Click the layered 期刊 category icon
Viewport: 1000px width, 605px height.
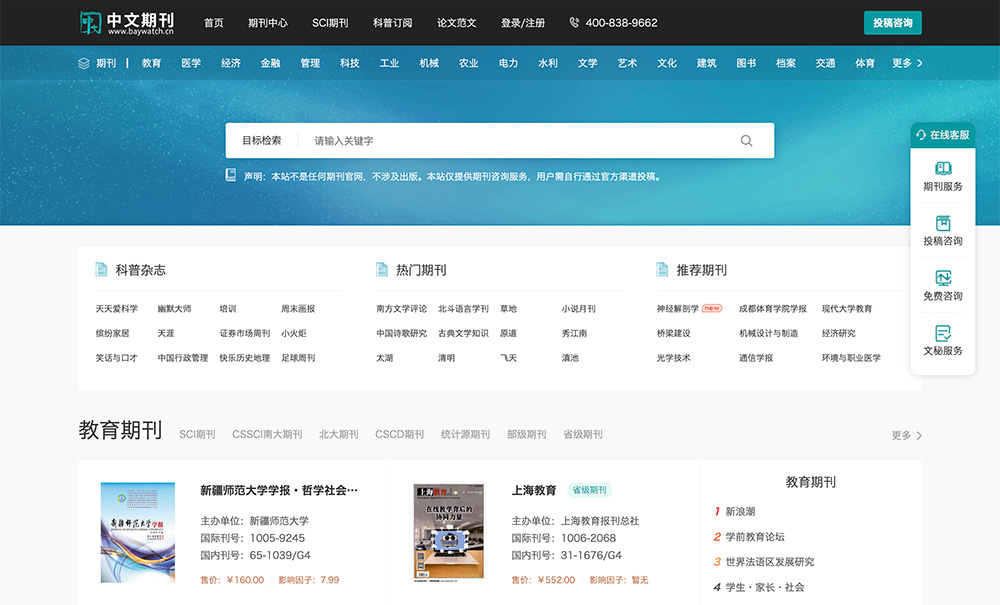pyautogui.click(x=84, y=63)
